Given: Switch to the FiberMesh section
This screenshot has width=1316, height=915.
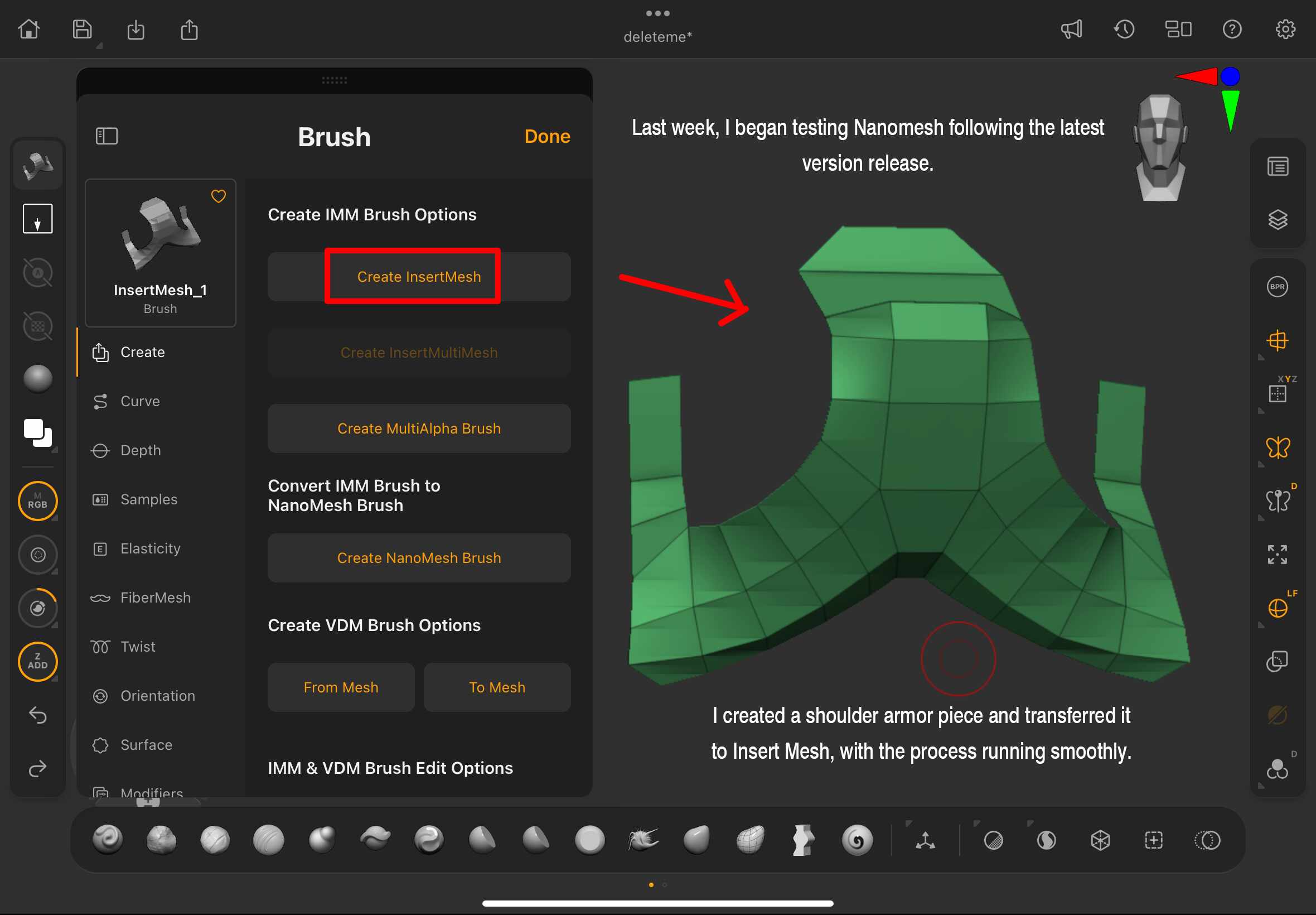Looking at the screenshot, I should point(154,598).
